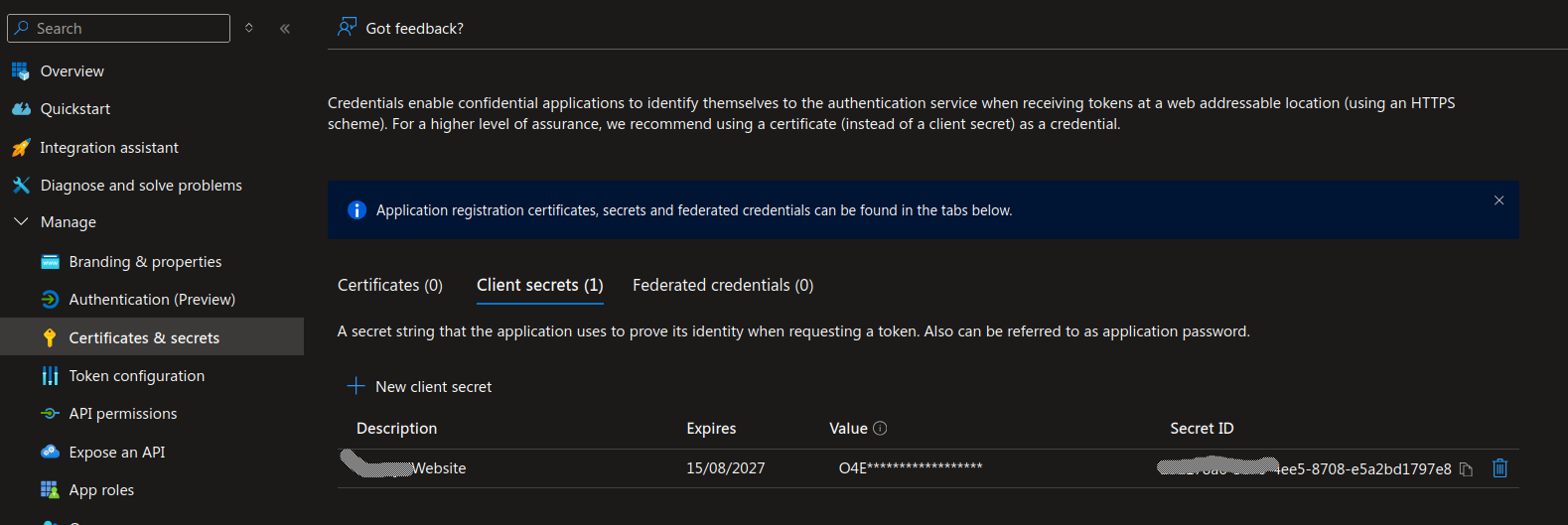Open the Got feedback icon
The height and width of the screenshot is (525, 1568).
pyautogui.click(x=347, y=28)
